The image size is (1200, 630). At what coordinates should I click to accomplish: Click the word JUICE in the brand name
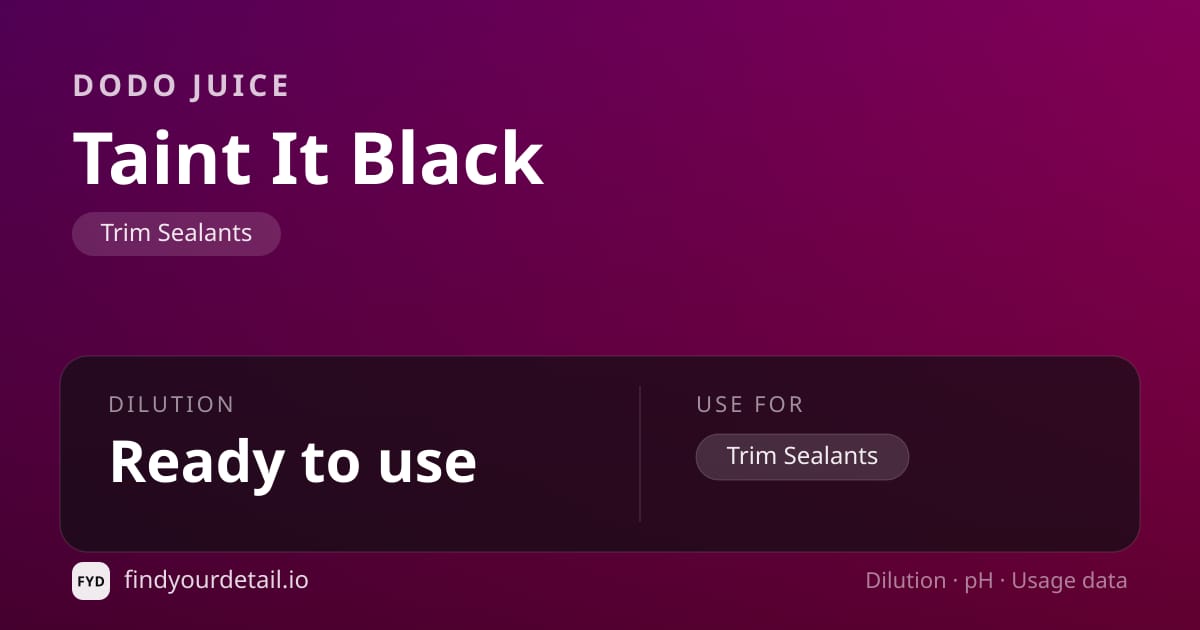click(x=238, y=86)
